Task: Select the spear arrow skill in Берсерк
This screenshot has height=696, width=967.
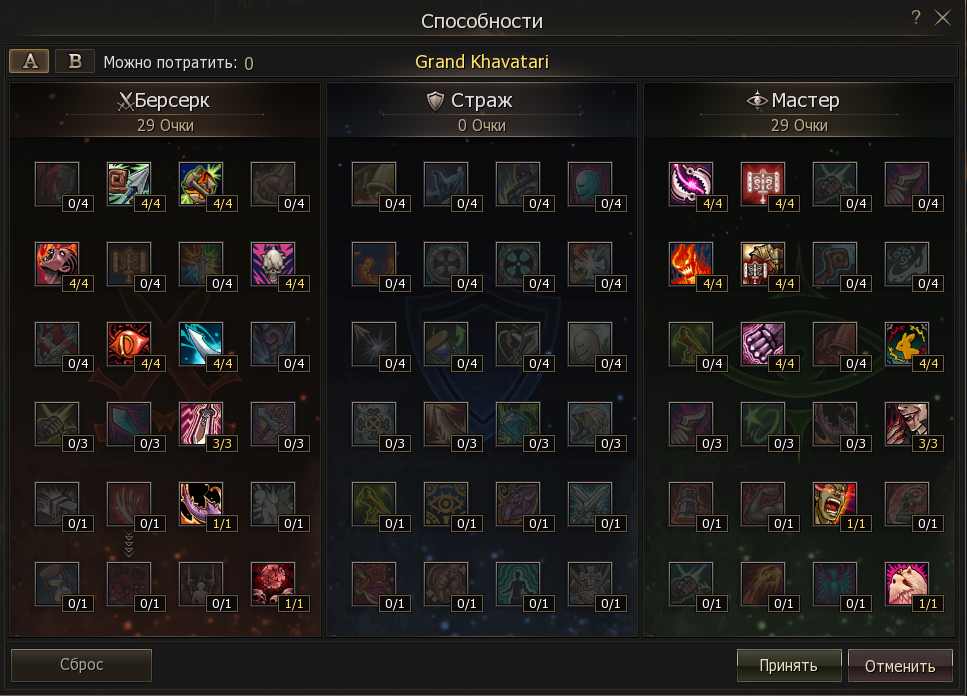Action: pyautogui.click(x=128, y=184)
